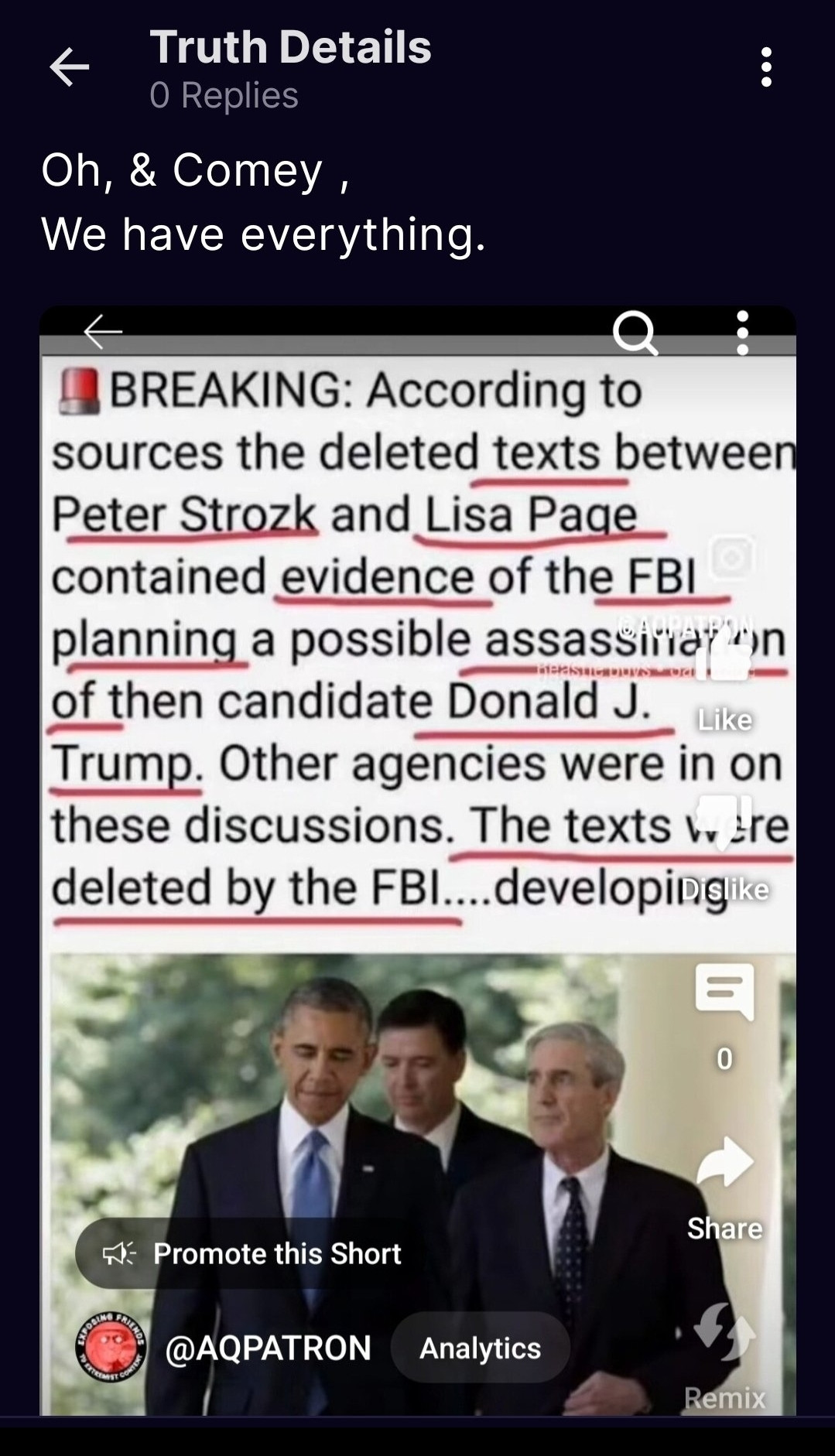
Task: Tap the back arrow inside the embedded Short
Action: (103, 332)
